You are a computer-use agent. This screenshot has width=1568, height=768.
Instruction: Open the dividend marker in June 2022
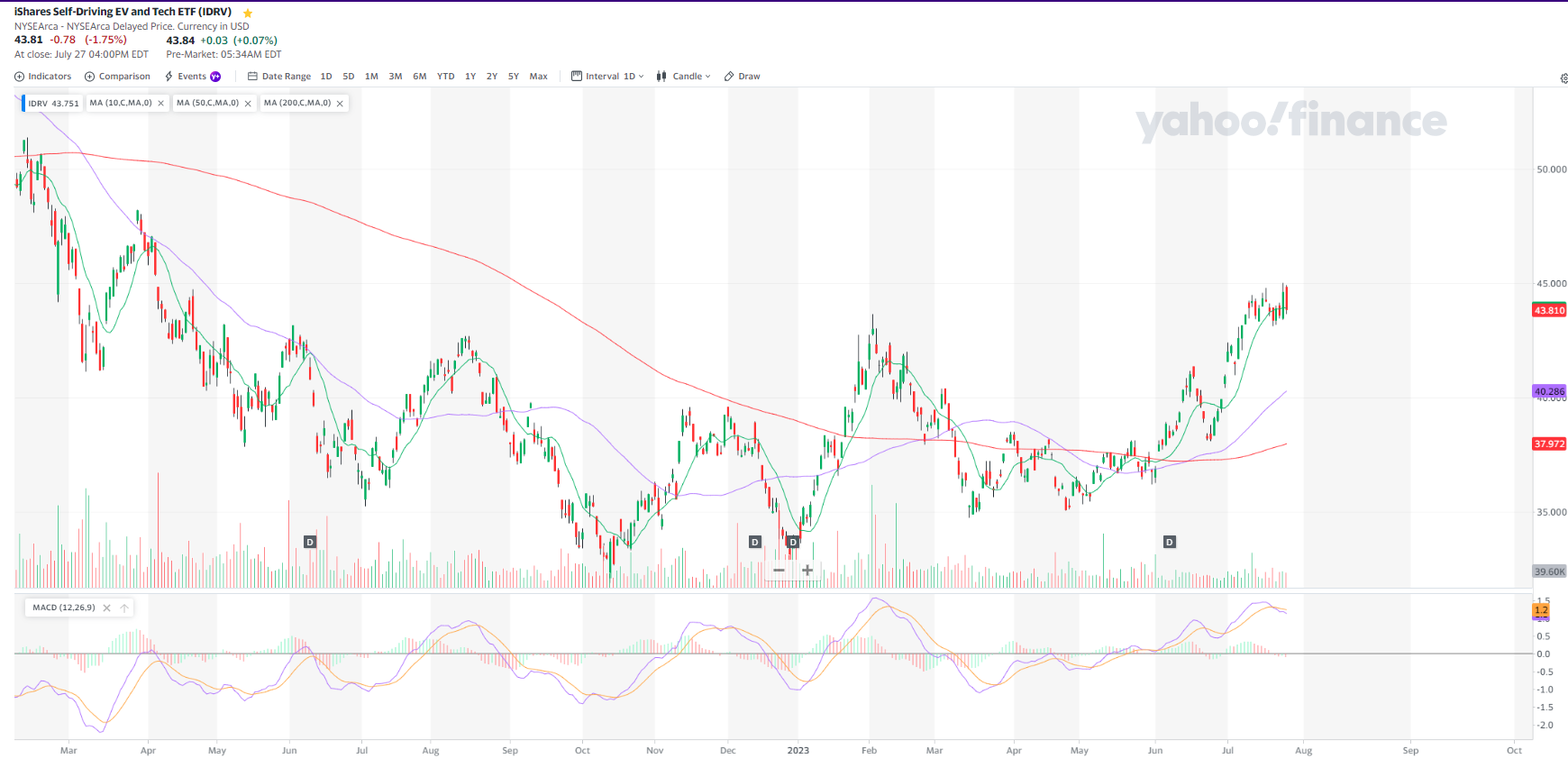pos(310,542)
